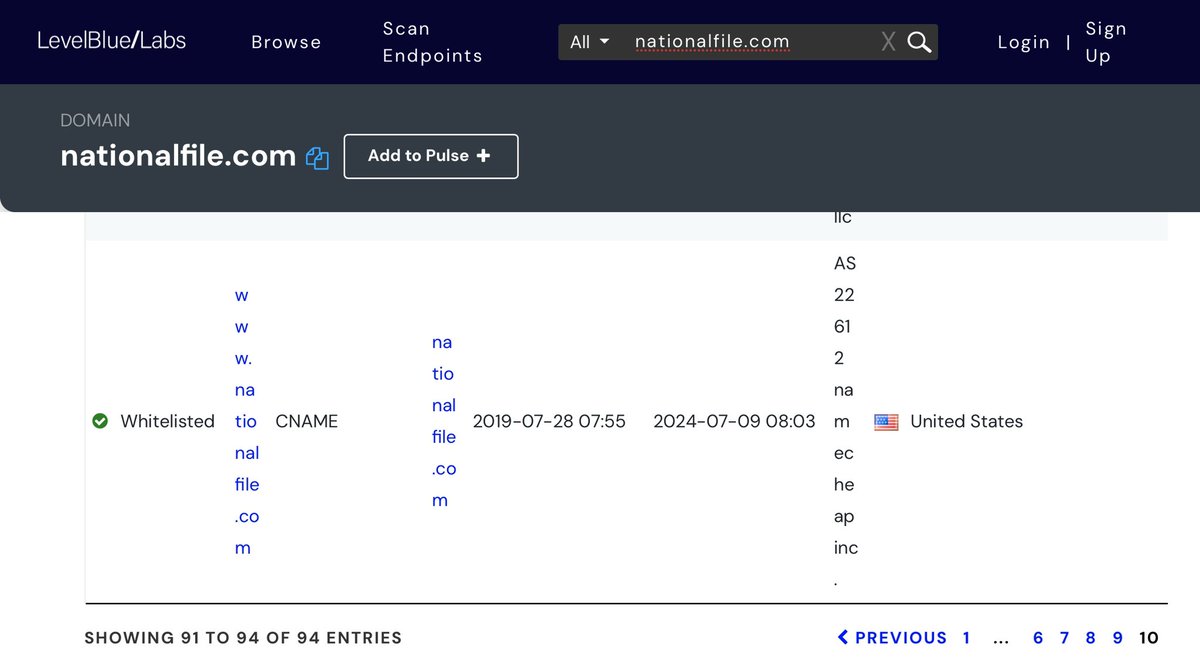This screenshot has width=1200, height=662.
Task: Copy the nationalfile.com domain name icon
Action: pos(318,158)
